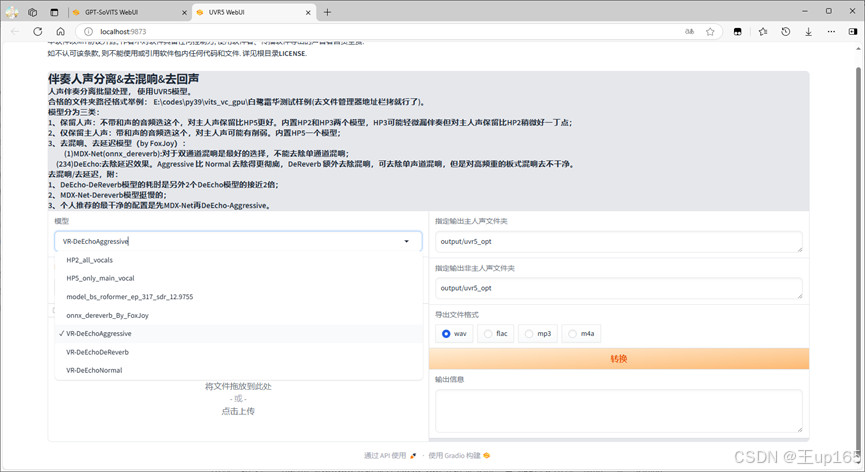Collapse the model dropdown arrow
This screenshot has height=472, width=865.
(x=407, y=242)
